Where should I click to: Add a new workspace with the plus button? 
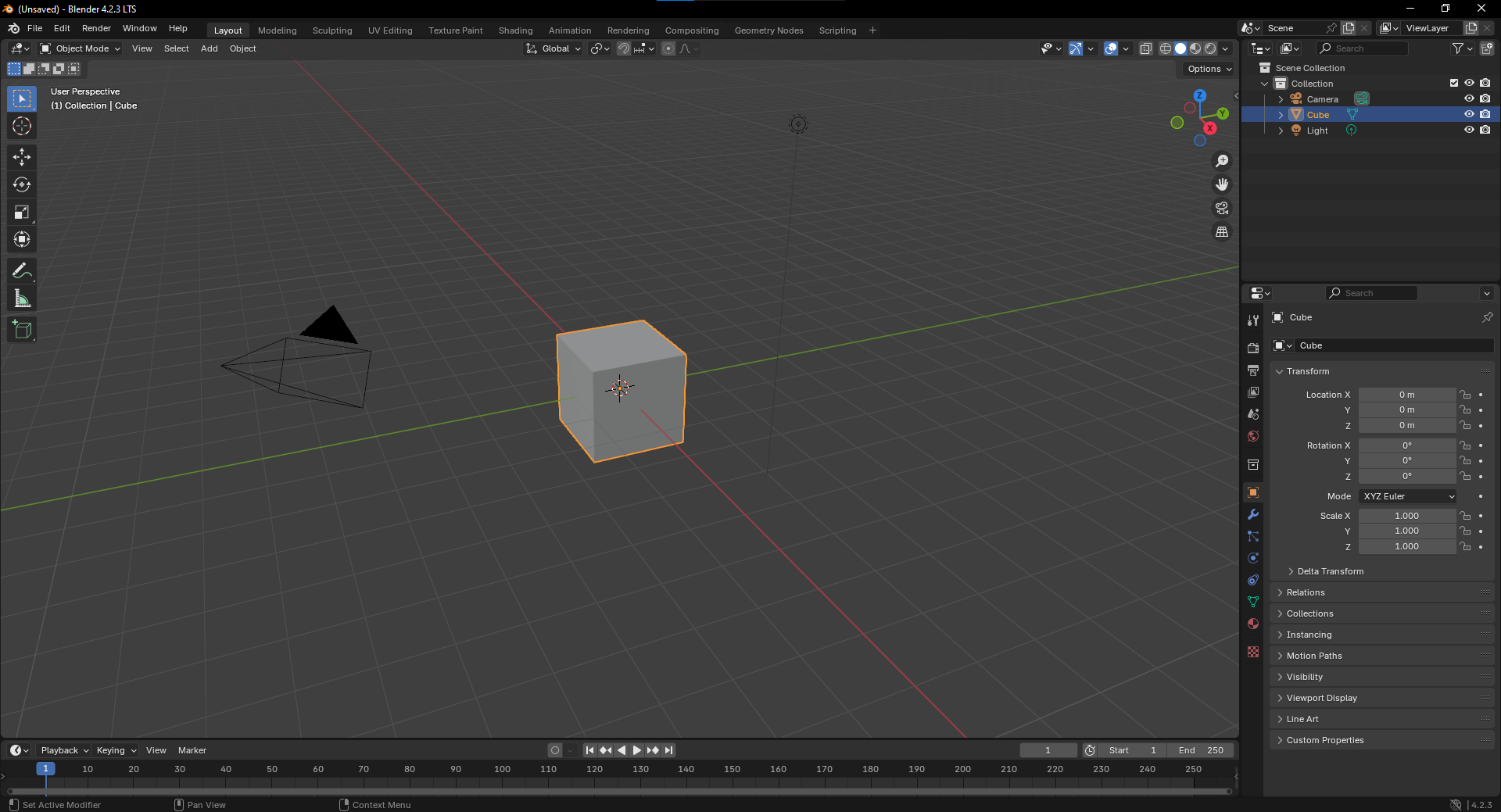872,30
